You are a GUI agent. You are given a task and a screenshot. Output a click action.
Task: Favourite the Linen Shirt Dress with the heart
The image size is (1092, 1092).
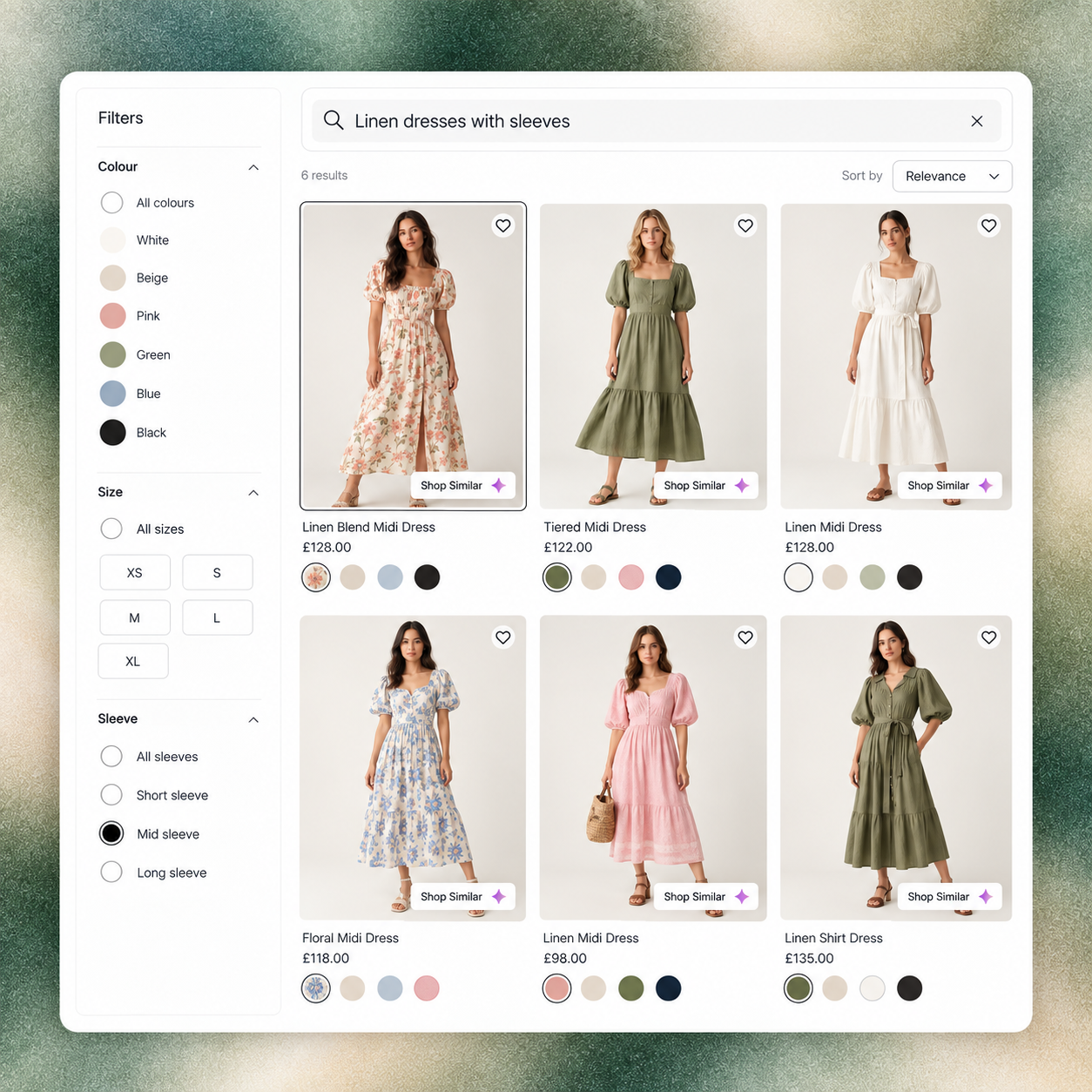989,637
